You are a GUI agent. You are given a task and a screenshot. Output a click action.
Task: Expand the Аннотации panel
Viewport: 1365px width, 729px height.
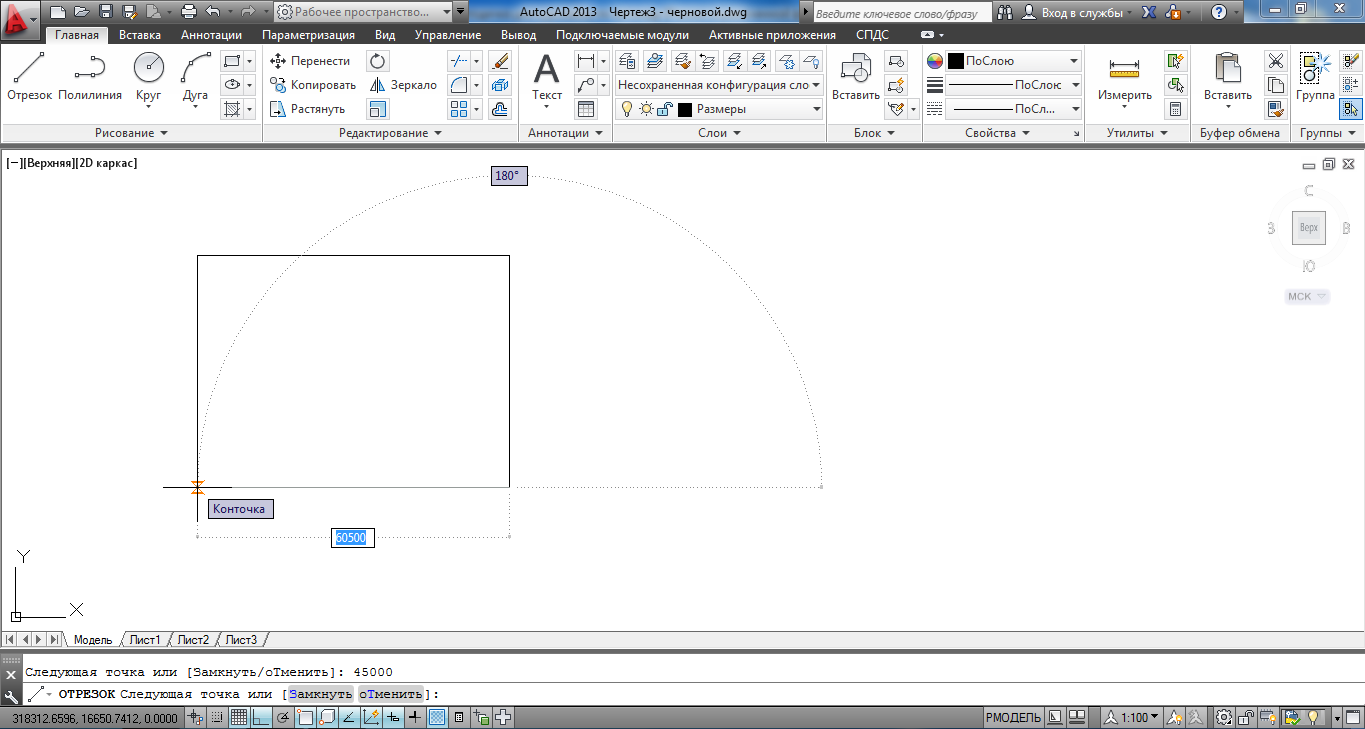tap(565, 133)
